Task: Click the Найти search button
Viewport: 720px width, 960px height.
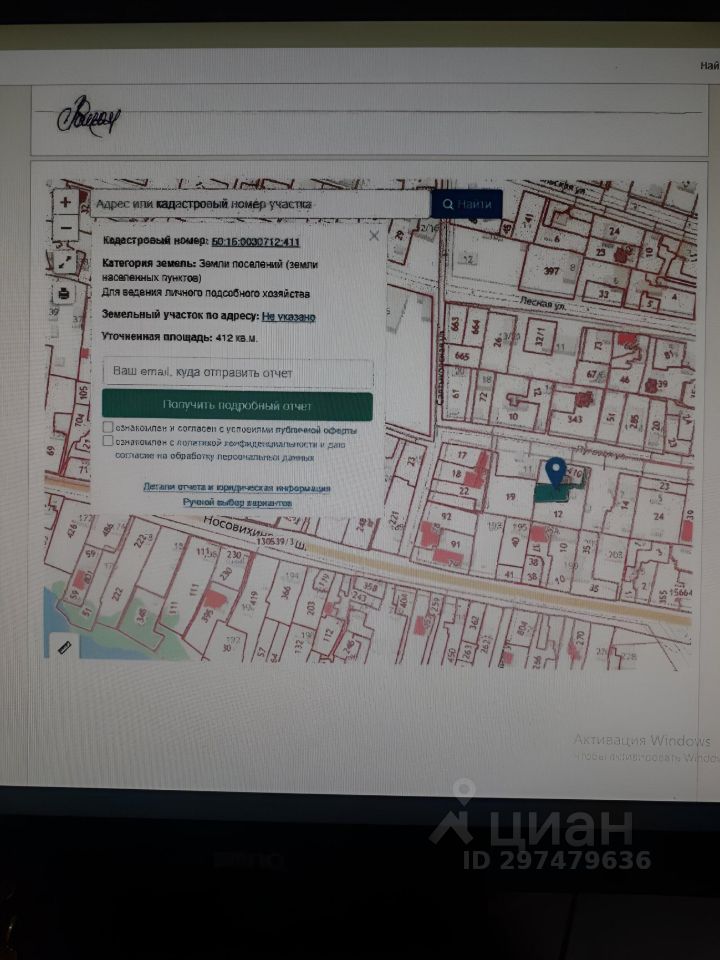Action: pos(467,204)
